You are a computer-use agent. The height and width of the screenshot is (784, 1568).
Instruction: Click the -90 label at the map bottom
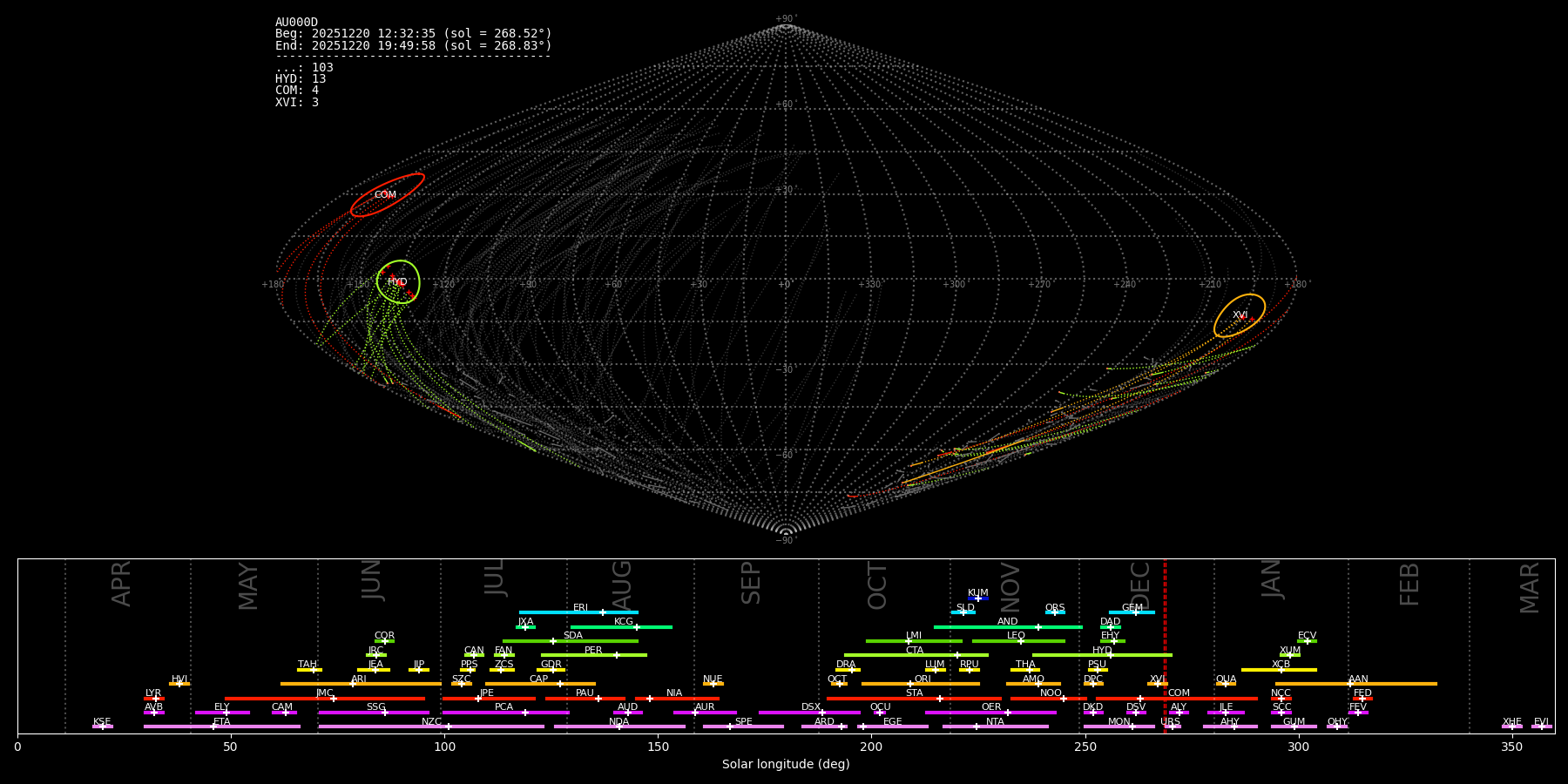pos(785,540)
